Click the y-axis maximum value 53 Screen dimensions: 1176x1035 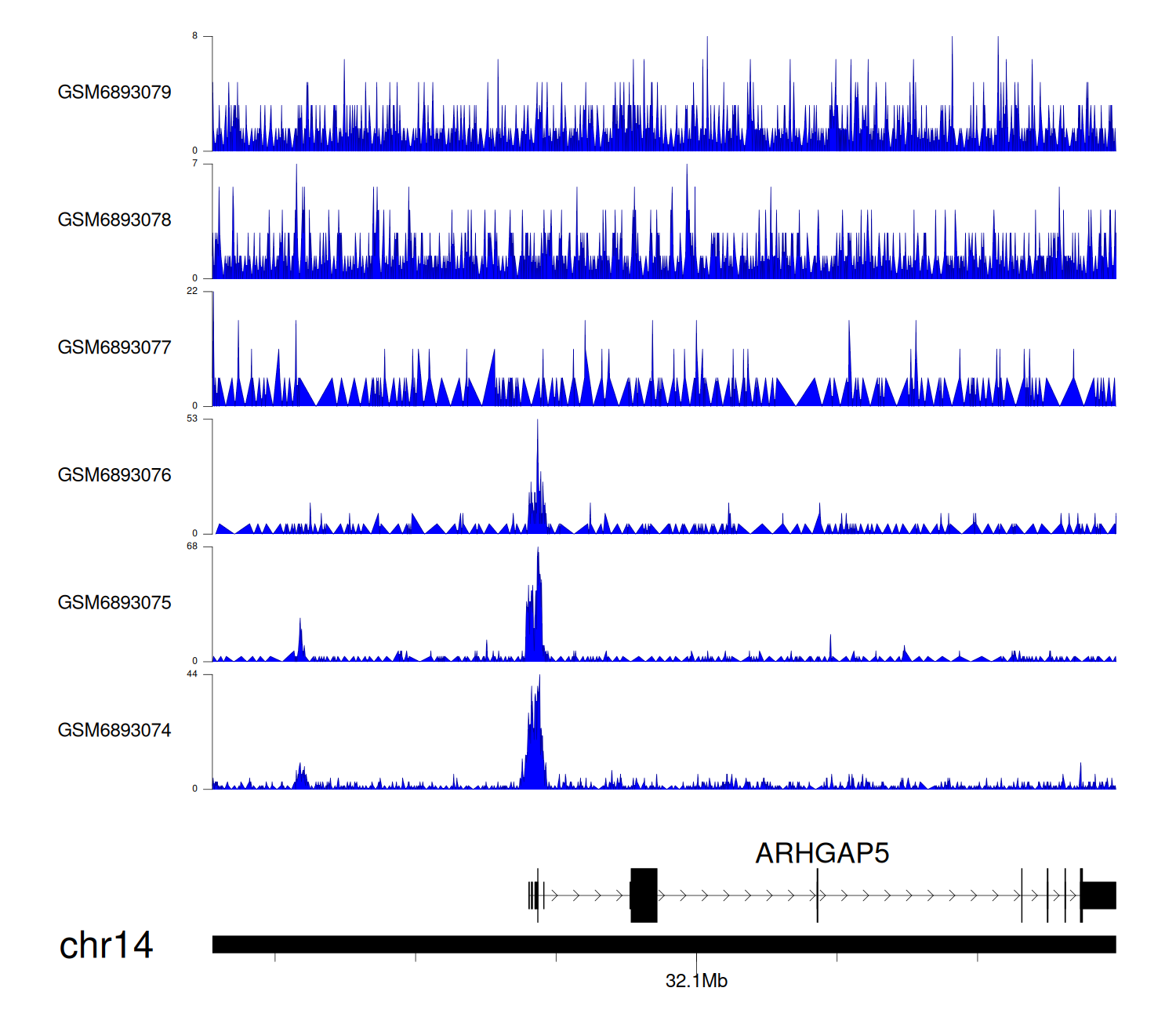[x=192, y=419]
